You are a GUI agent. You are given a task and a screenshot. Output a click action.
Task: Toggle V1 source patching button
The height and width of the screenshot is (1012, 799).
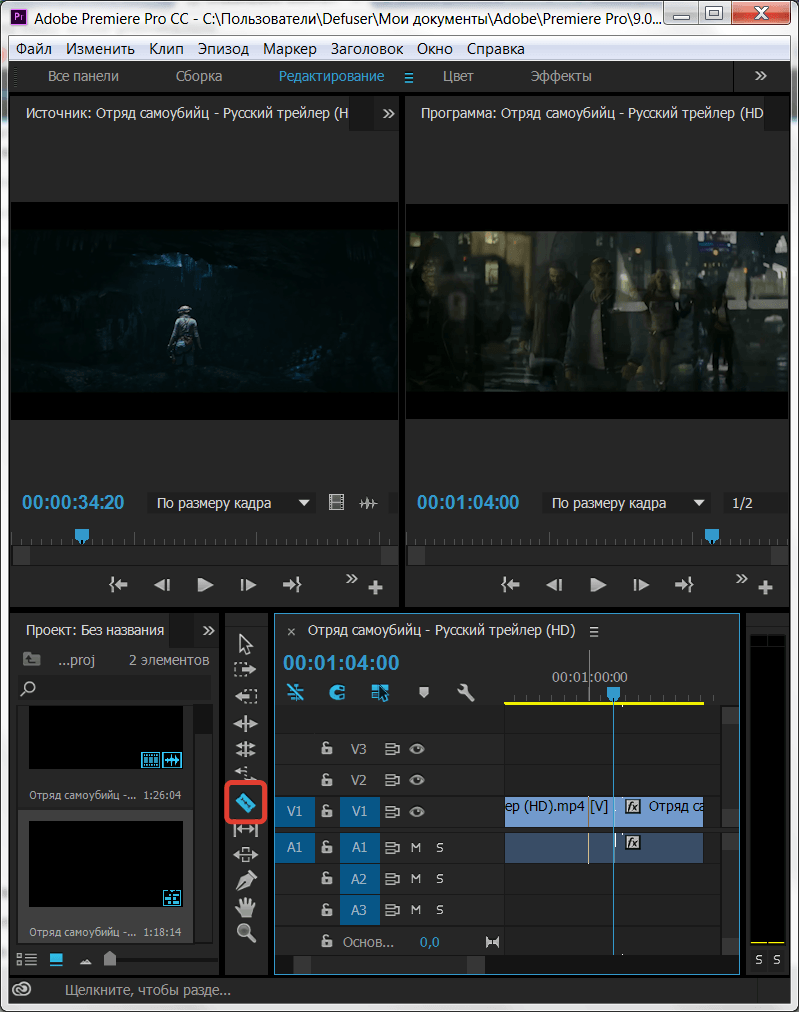(294, 811)
